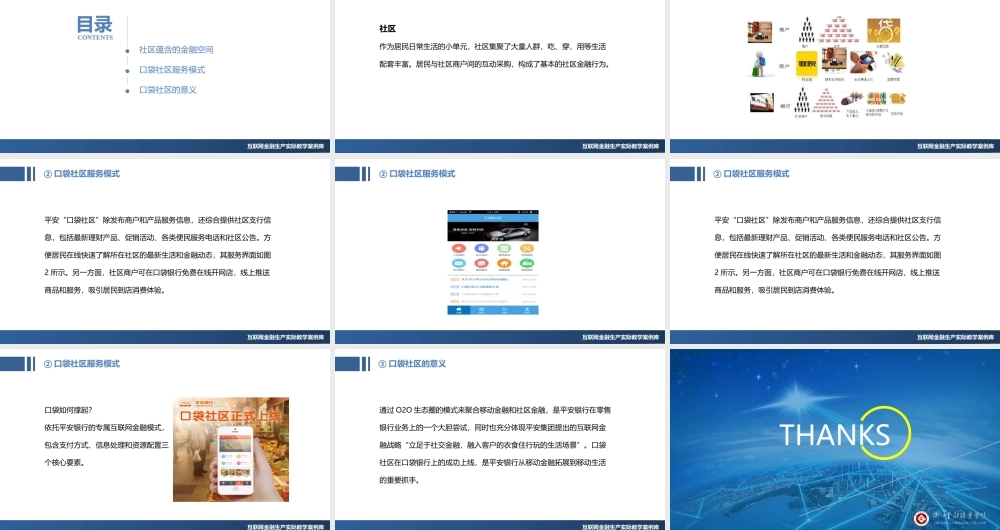Click contents entry 口袋社区服务模式 under 目录
The width and height of the screenshot is (1000, 530).
pyautogui.click(x=172, y=70)
